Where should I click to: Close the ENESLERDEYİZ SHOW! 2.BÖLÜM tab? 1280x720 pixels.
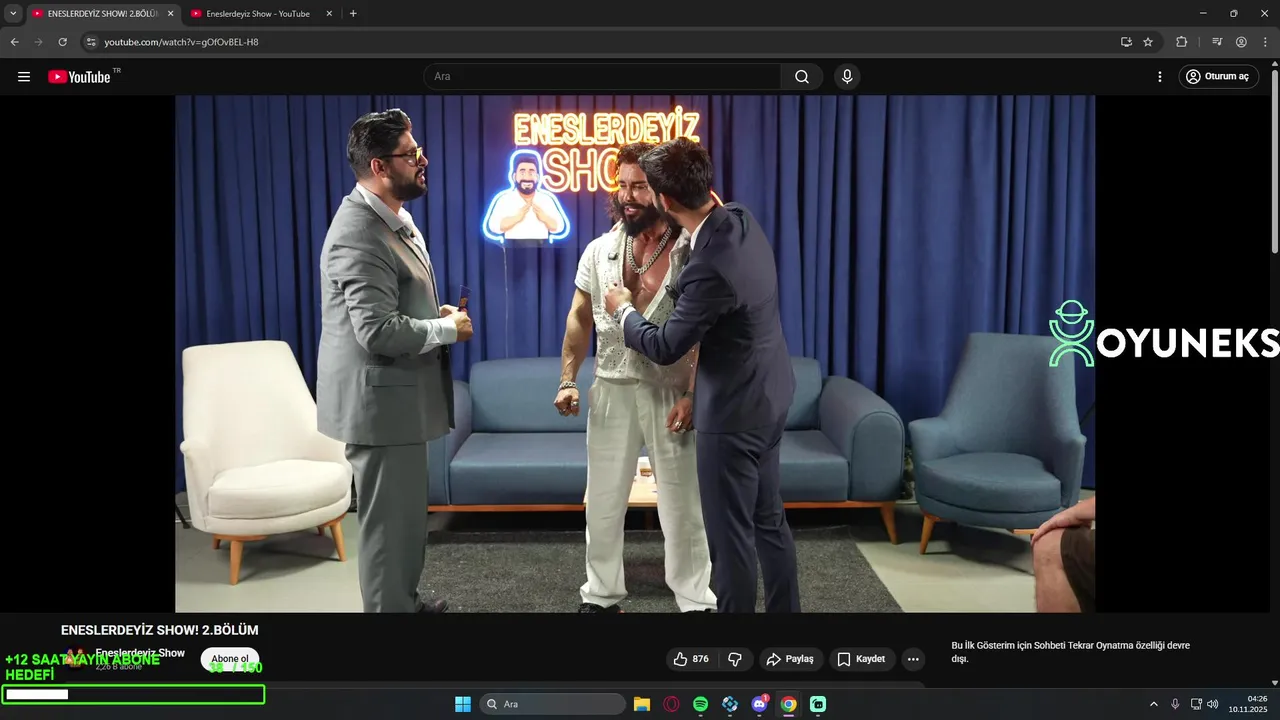pyautogui.click(x=170, y=14)
